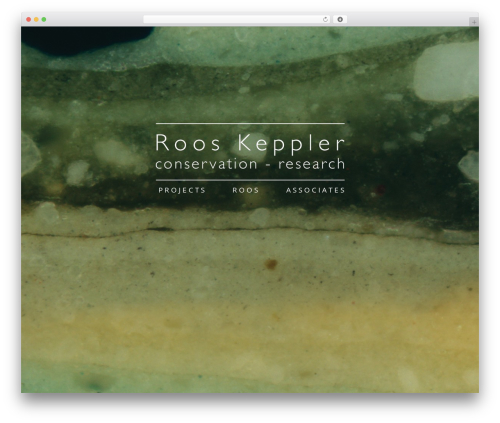Maximize the window using the green button
Viewport: 500px width, 423px height.
[x=44, y=20]
